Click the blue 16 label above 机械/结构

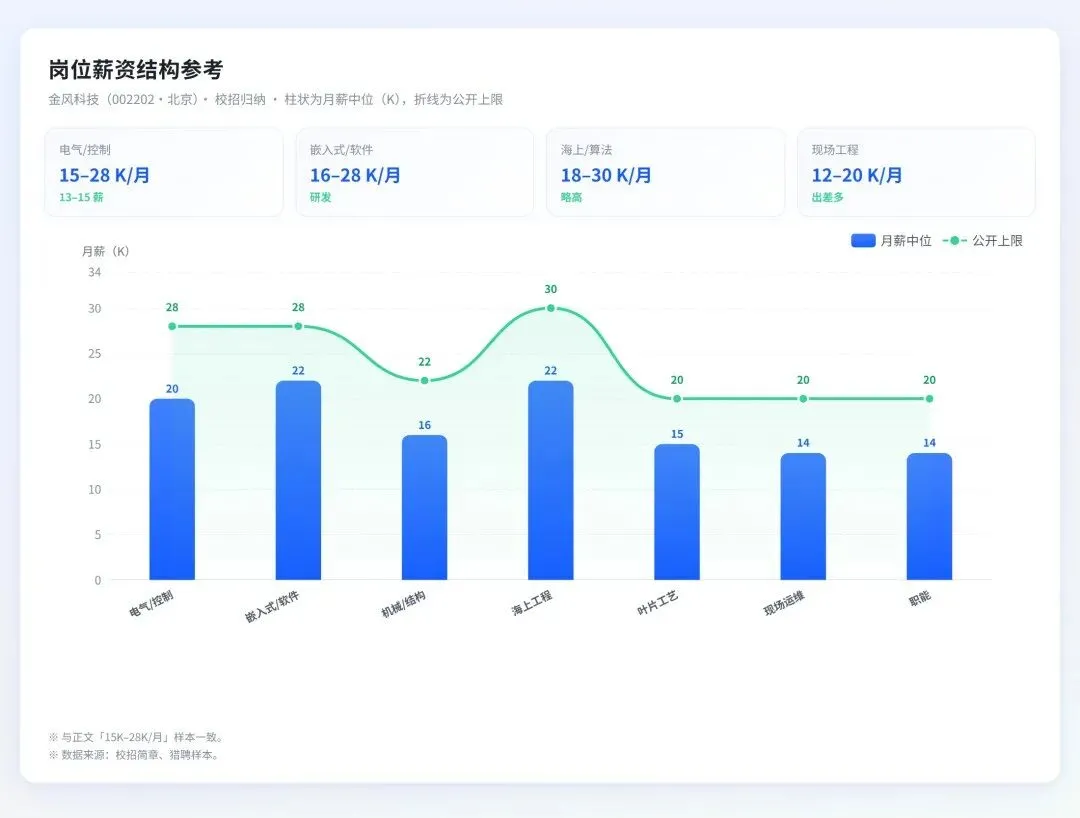(424, 425)
